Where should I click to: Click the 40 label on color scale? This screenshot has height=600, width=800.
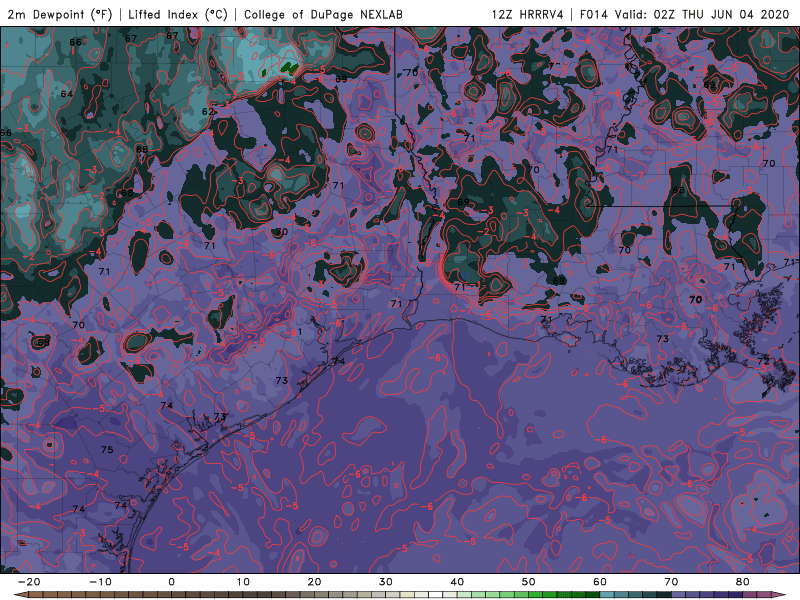click(x=457, y=582)
